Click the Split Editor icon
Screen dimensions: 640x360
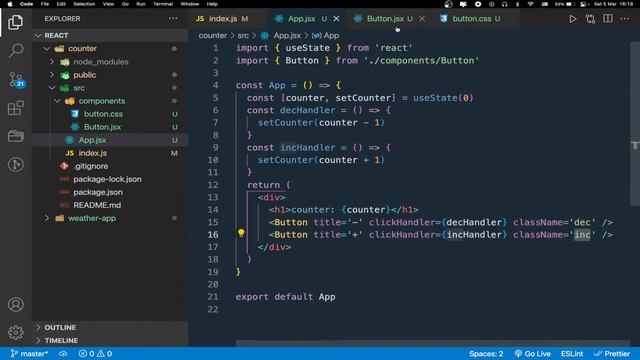click(608, 19)
